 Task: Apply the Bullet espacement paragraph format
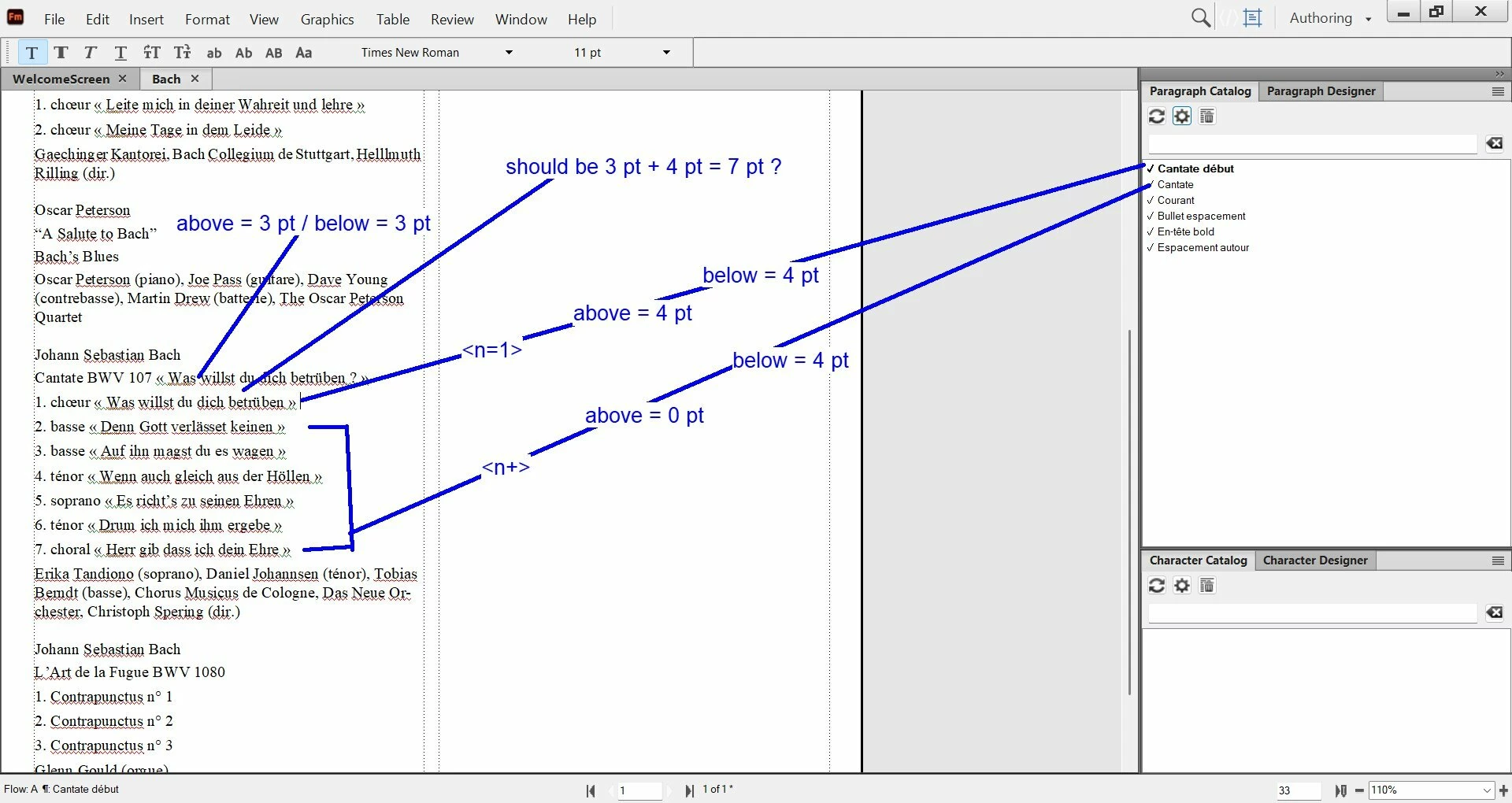click(1201, 216)
